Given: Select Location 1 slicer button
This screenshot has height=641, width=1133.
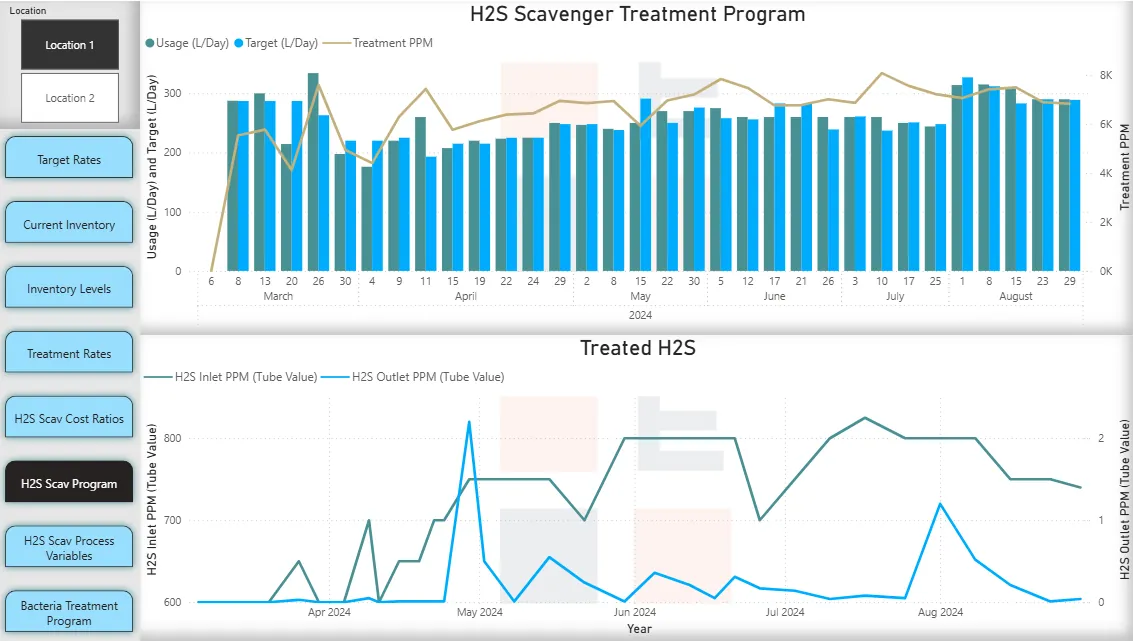Looking at the screenshot, I should point(69,45).
